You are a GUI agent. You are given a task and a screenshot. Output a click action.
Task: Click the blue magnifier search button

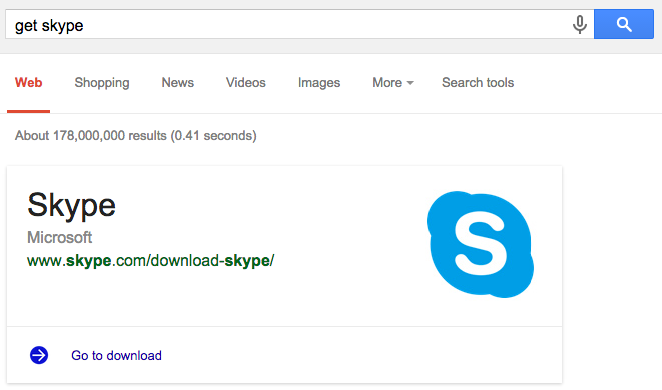point(624,24)
